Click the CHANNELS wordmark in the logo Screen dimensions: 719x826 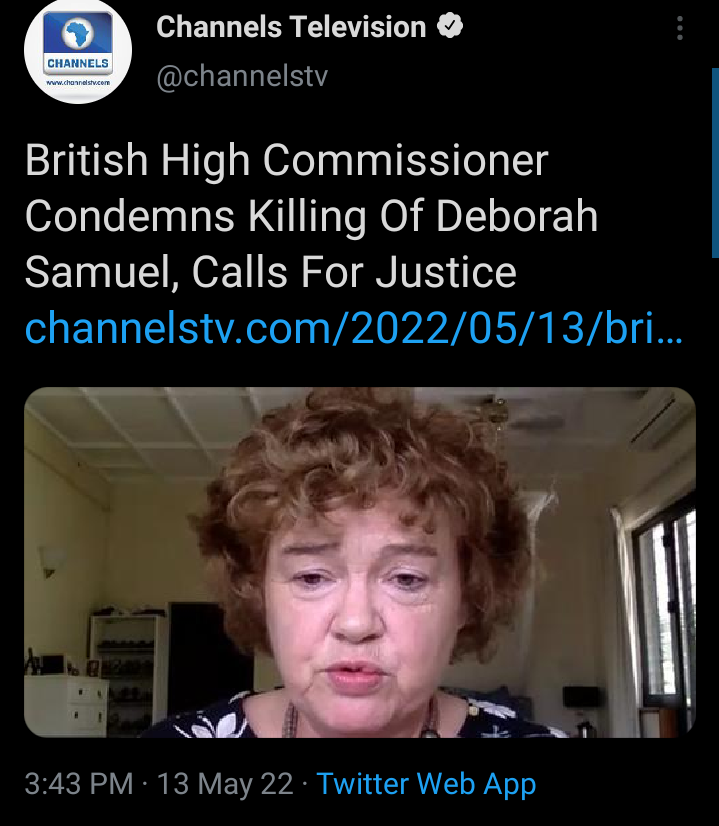click(78, 63)
